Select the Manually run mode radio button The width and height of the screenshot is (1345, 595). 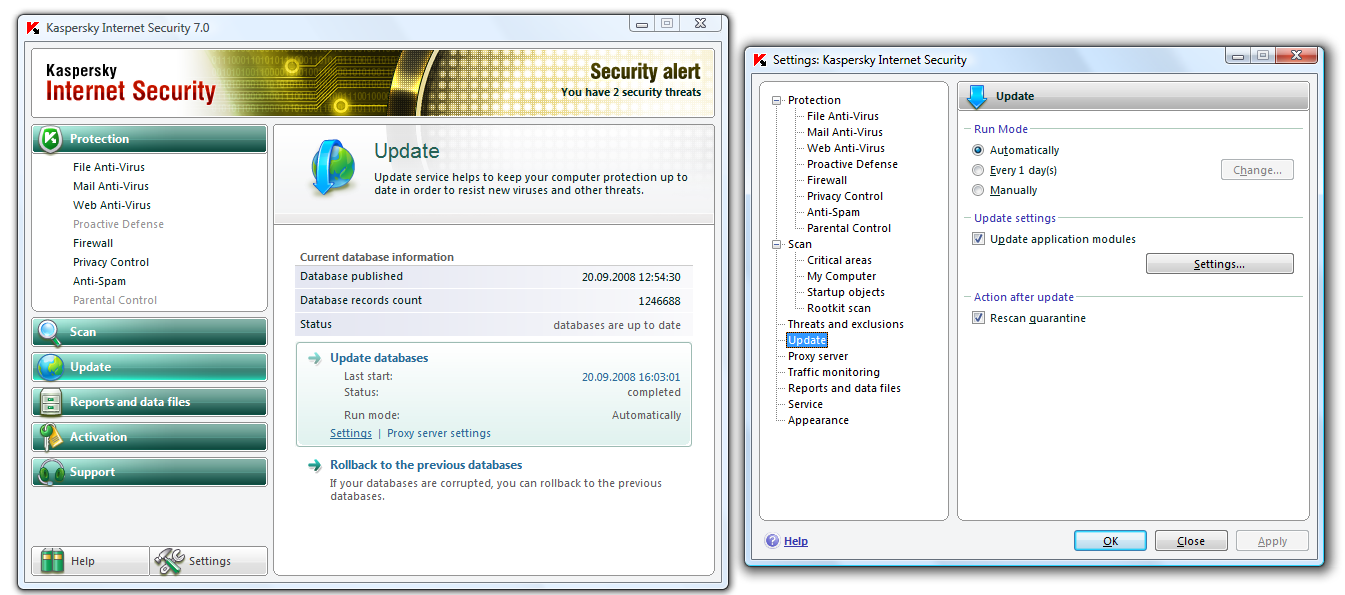[x=978, y=190]
